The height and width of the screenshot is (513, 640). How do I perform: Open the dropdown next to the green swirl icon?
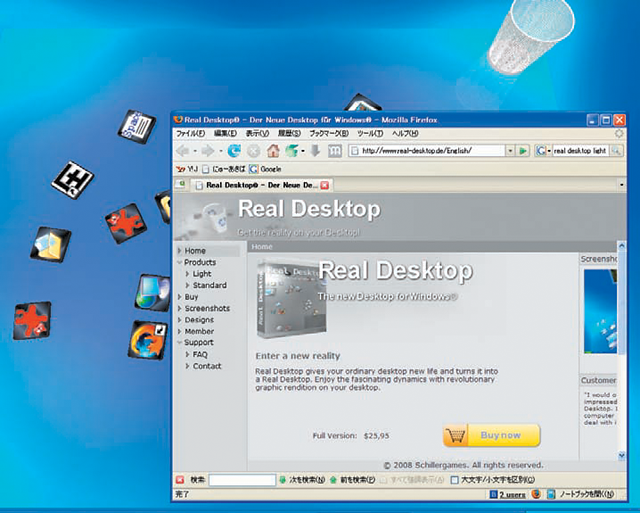pos(303,151)
